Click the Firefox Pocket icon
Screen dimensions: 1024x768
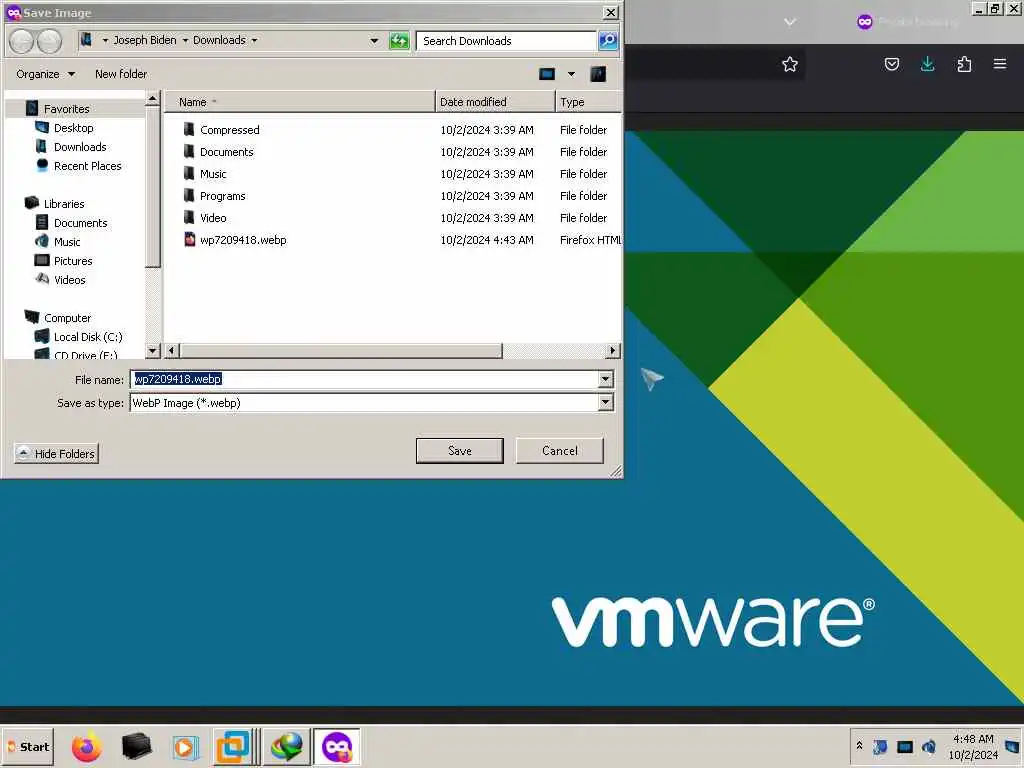point(891,64)
